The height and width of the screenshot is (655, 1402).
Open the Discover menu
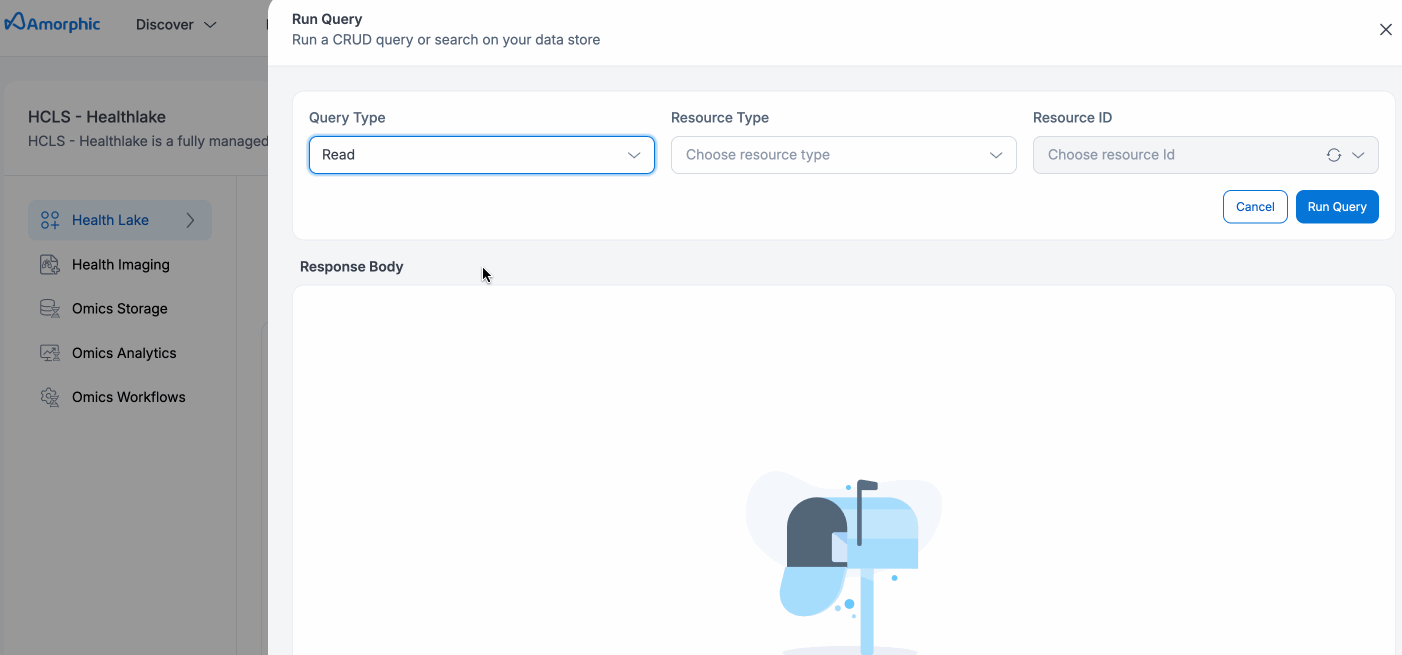[176, 24]
